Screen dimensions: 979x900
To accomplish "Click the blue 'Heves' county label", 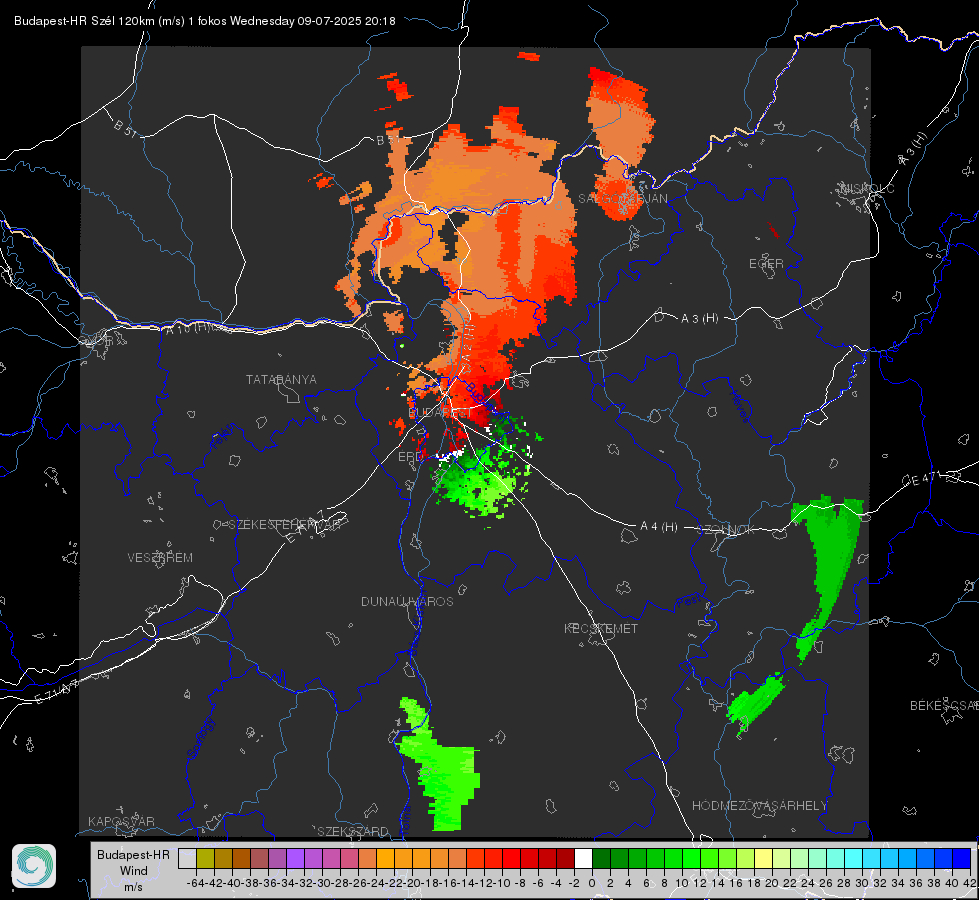I will pyautogui.click(x=741, y=406).
